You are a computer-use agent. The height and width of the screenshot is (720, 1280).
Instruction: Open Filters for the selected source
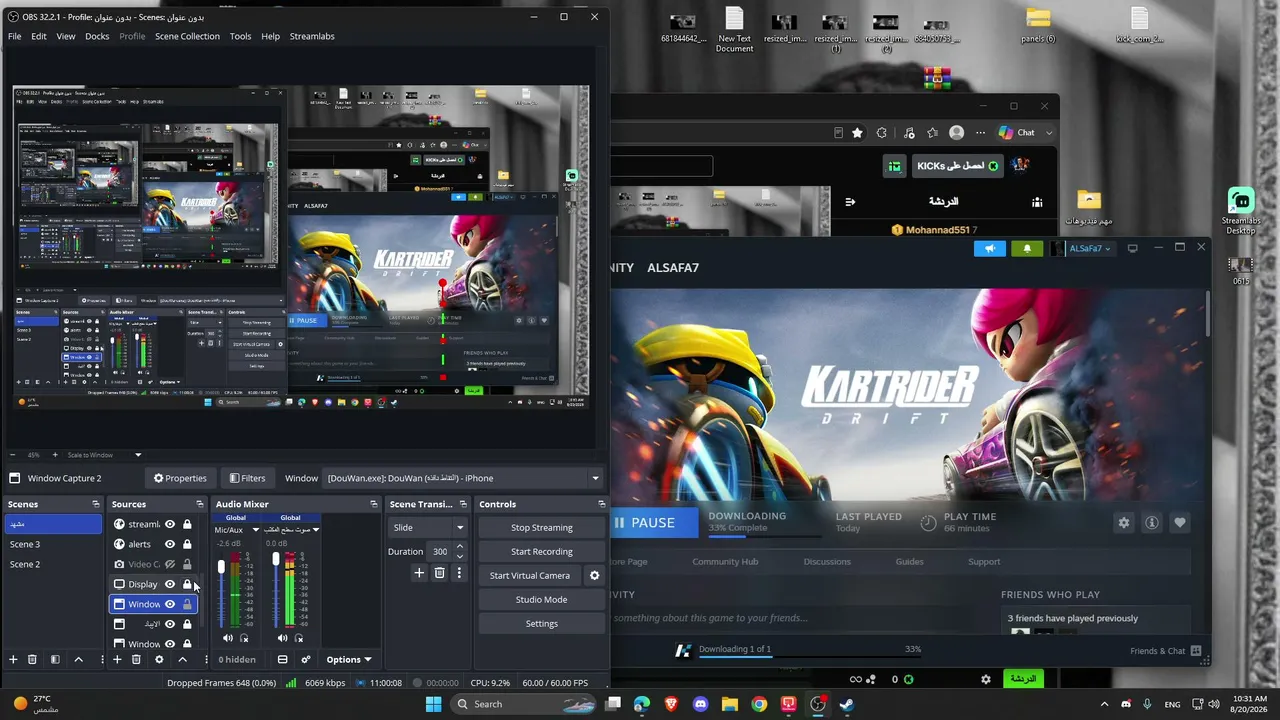pyautogui.click(x=247, y=478)
